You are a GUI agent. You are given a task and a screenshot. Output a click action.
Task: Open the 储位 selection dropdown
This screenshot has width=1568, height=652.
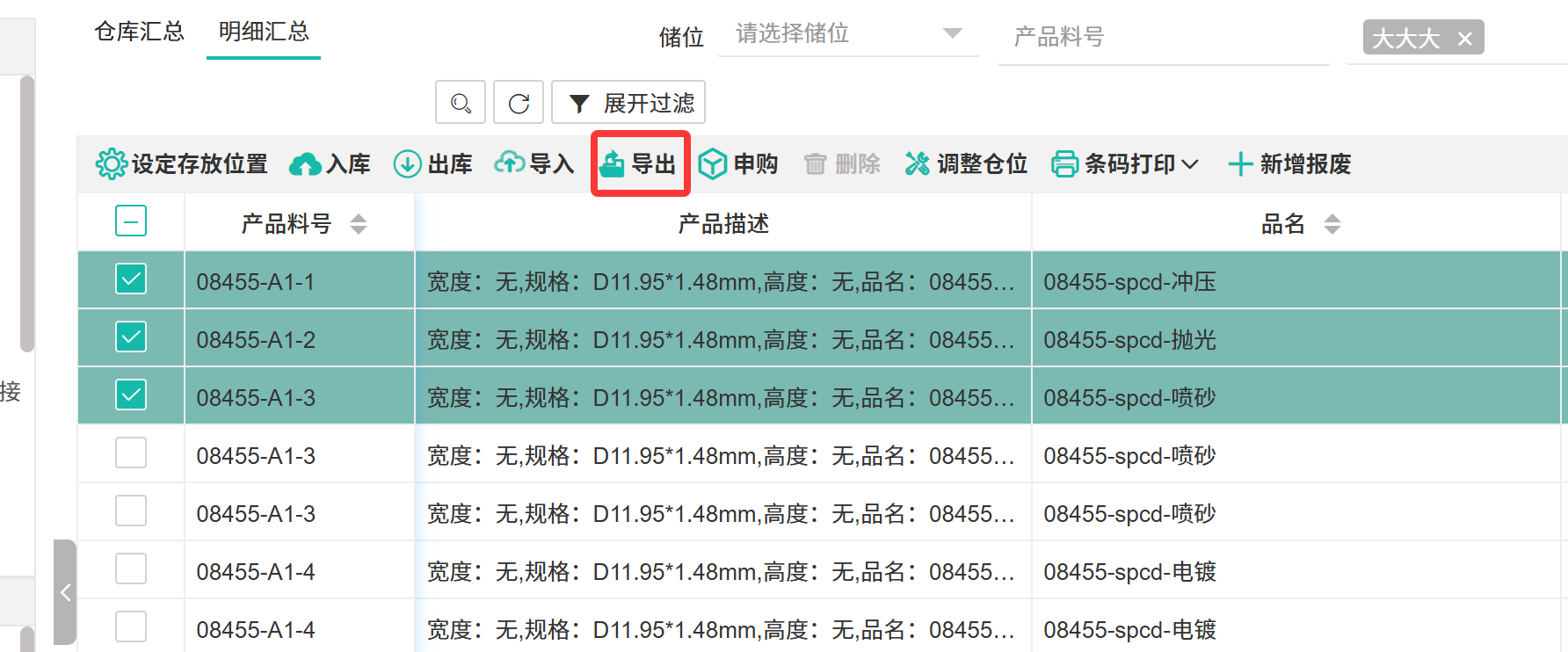click(x=848, y=33)
